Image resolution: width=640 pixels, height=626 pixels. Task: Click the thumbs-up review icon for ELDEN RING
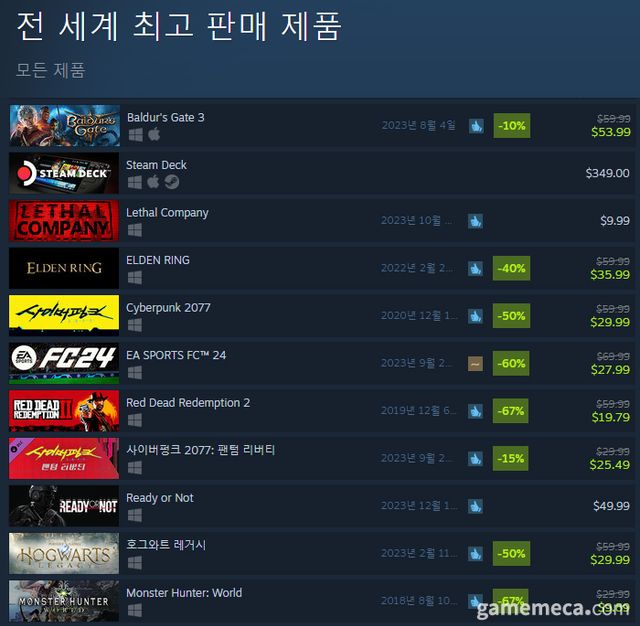tap(475, 269)
